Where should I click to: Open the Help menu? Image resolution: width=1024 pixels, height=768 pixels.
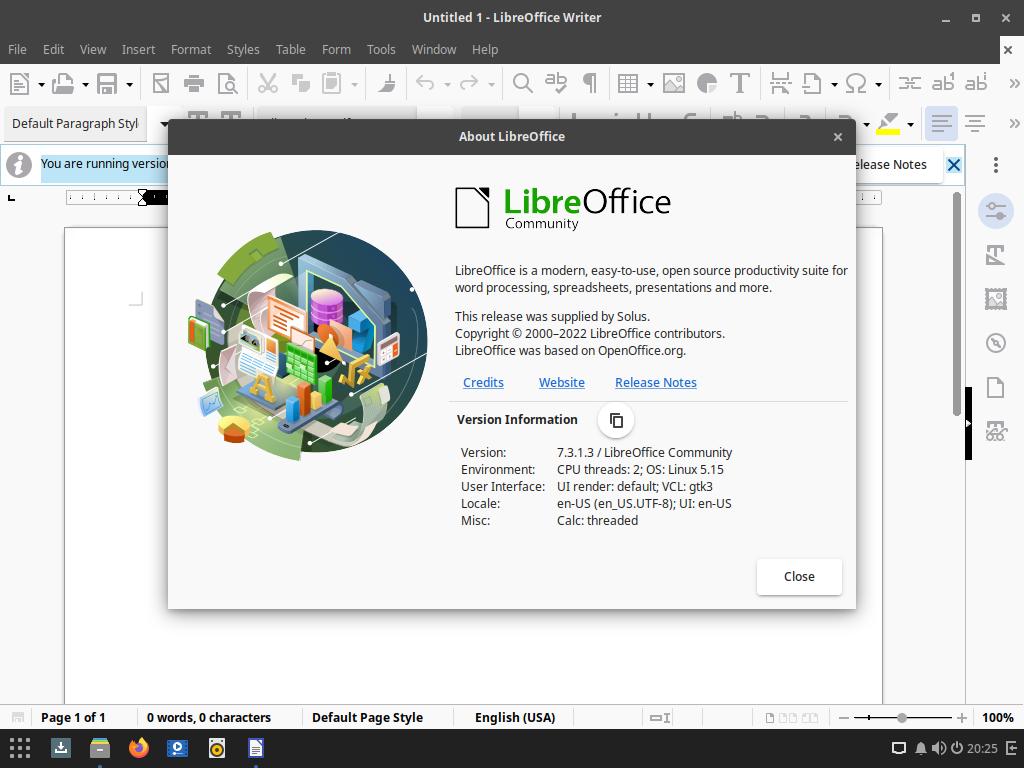pos(485,50)
